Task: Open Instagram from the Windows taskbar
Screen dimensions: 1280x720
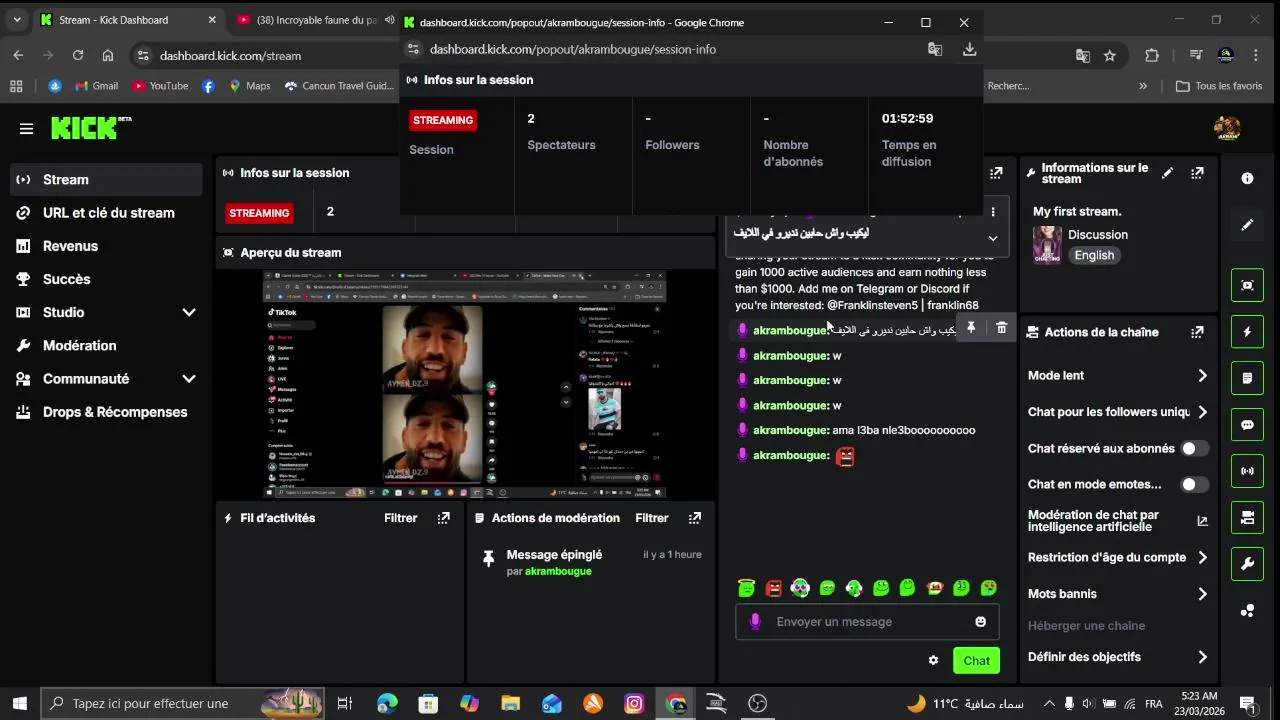Action: point(634,704)
